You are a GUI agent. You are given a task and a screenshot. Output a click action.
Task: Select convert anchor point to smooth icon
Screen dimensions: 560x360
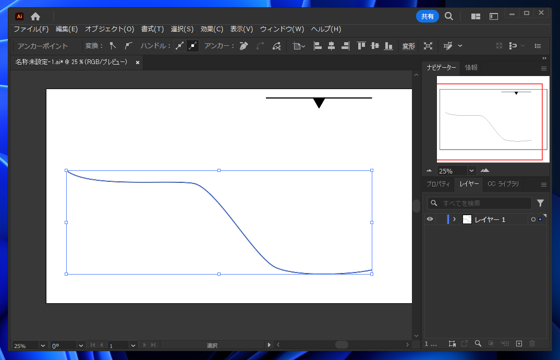tap(128, 46)
